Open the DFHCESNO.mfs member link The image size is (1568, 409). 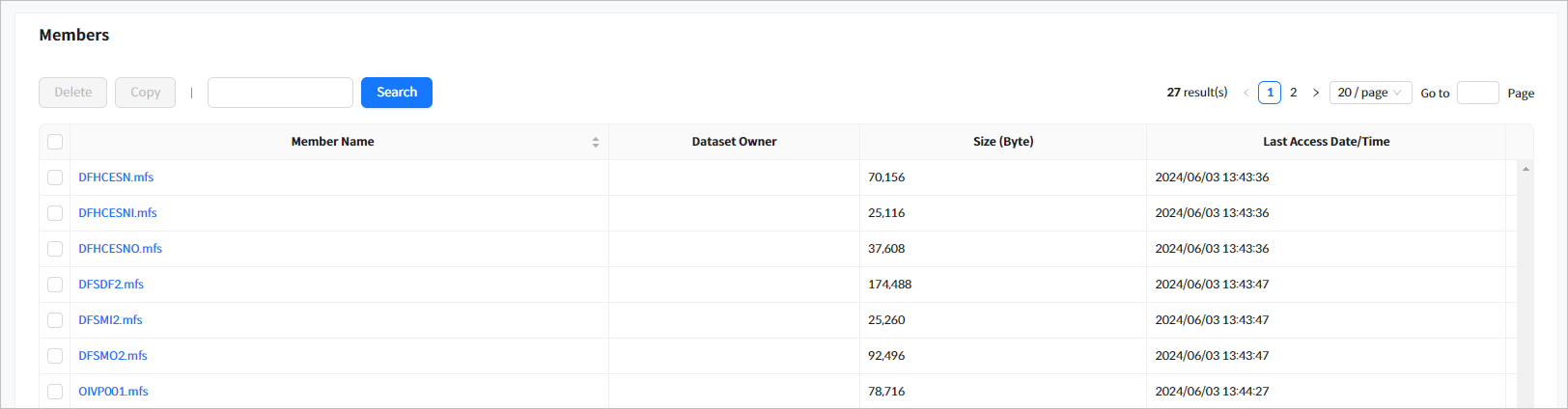[120, 249]
